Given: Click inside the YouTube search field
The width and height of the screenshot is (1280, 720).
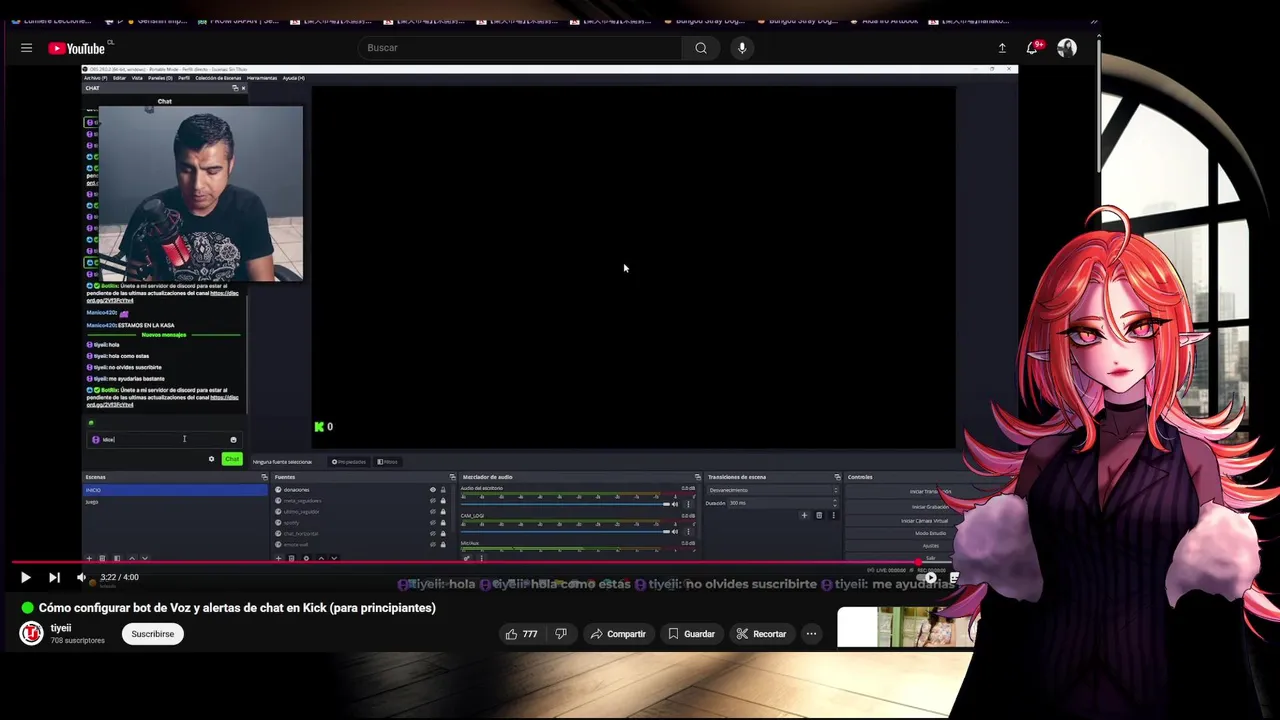Looking at the screenshot, I should coord(520,48).
